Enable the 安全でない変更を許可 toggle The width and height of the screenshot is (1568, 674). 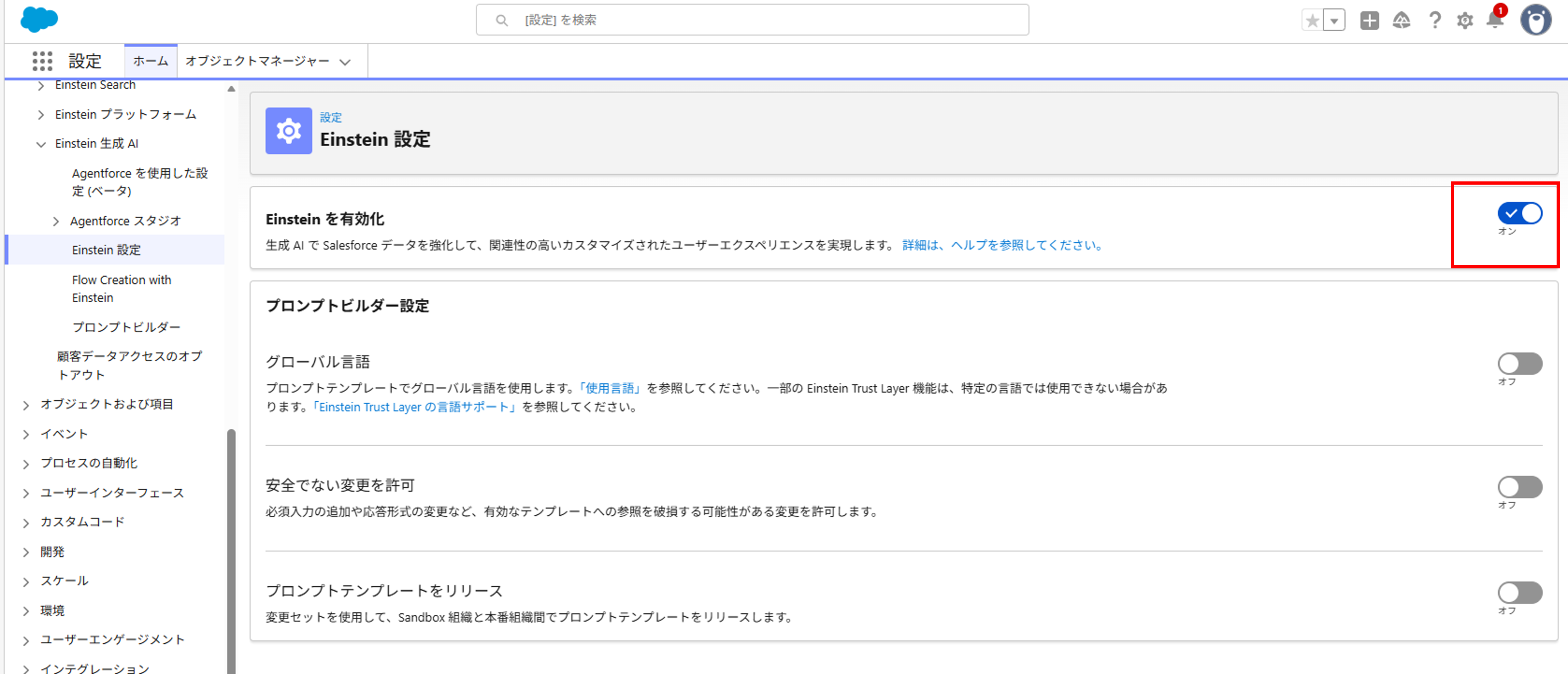pos(1519,487)
